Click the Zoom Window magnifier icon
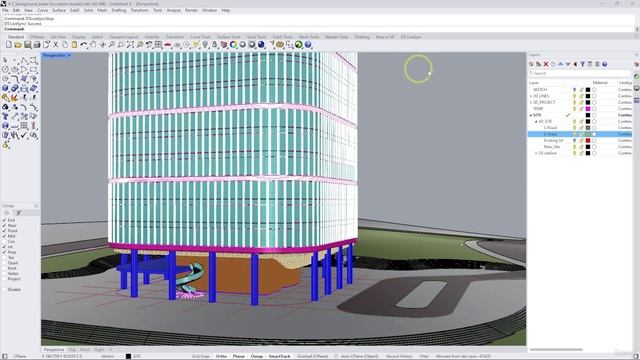 [121, 44]
